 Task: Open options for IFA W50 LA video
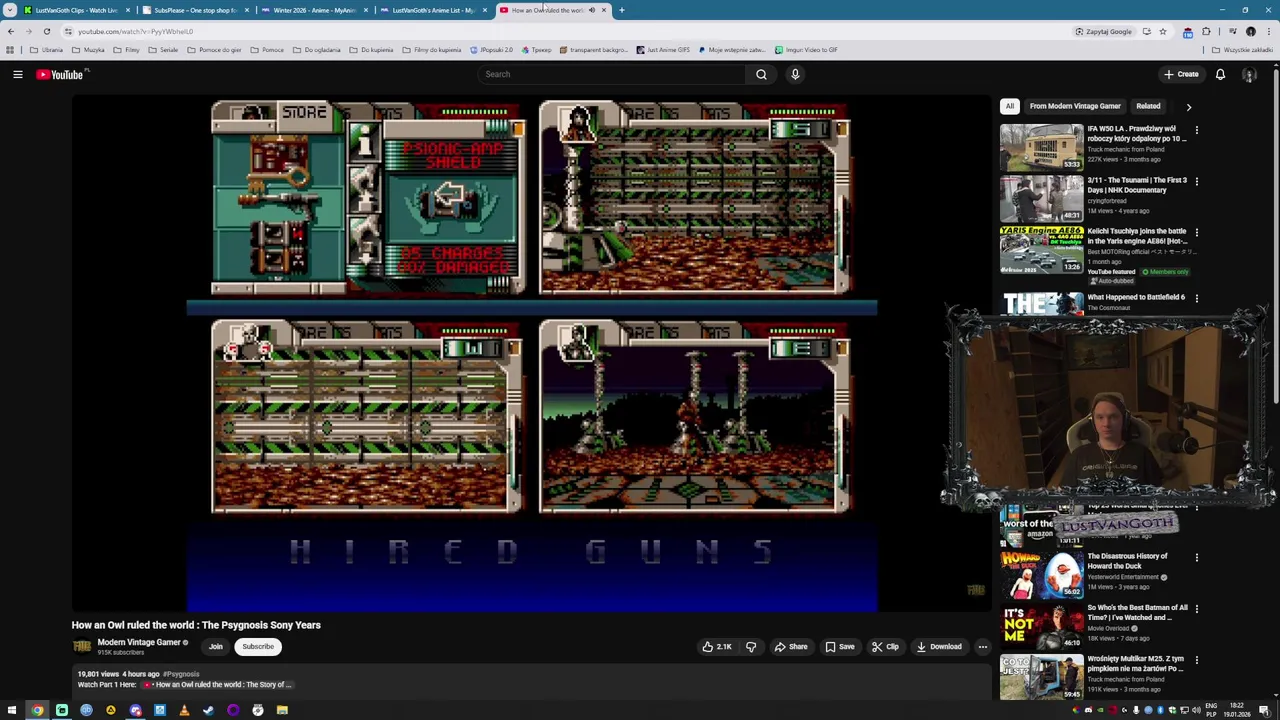pos(1196,130)
